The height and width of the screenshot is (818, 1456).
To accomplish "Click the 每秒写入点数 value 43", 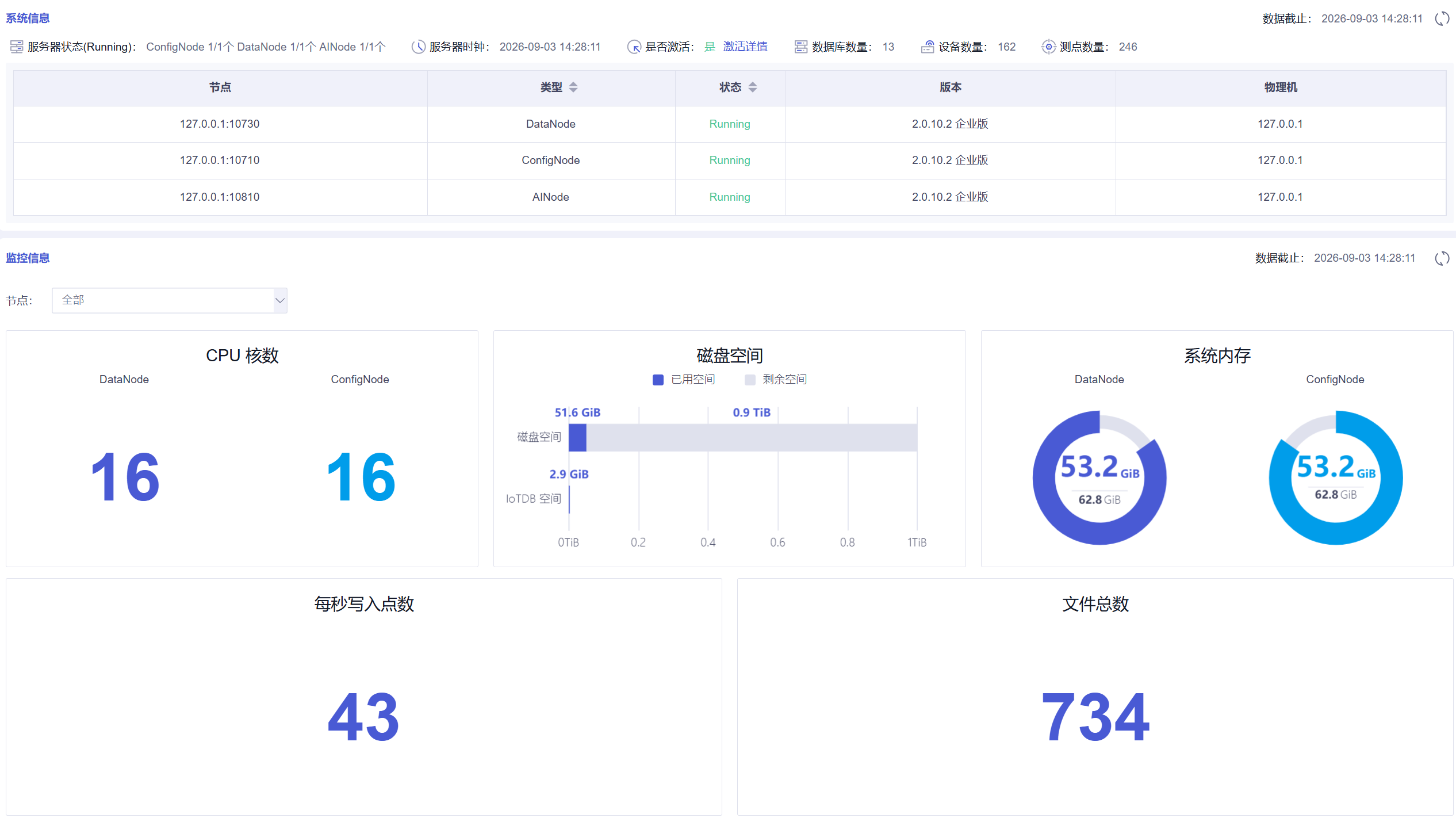I will (x=363, y=717).
